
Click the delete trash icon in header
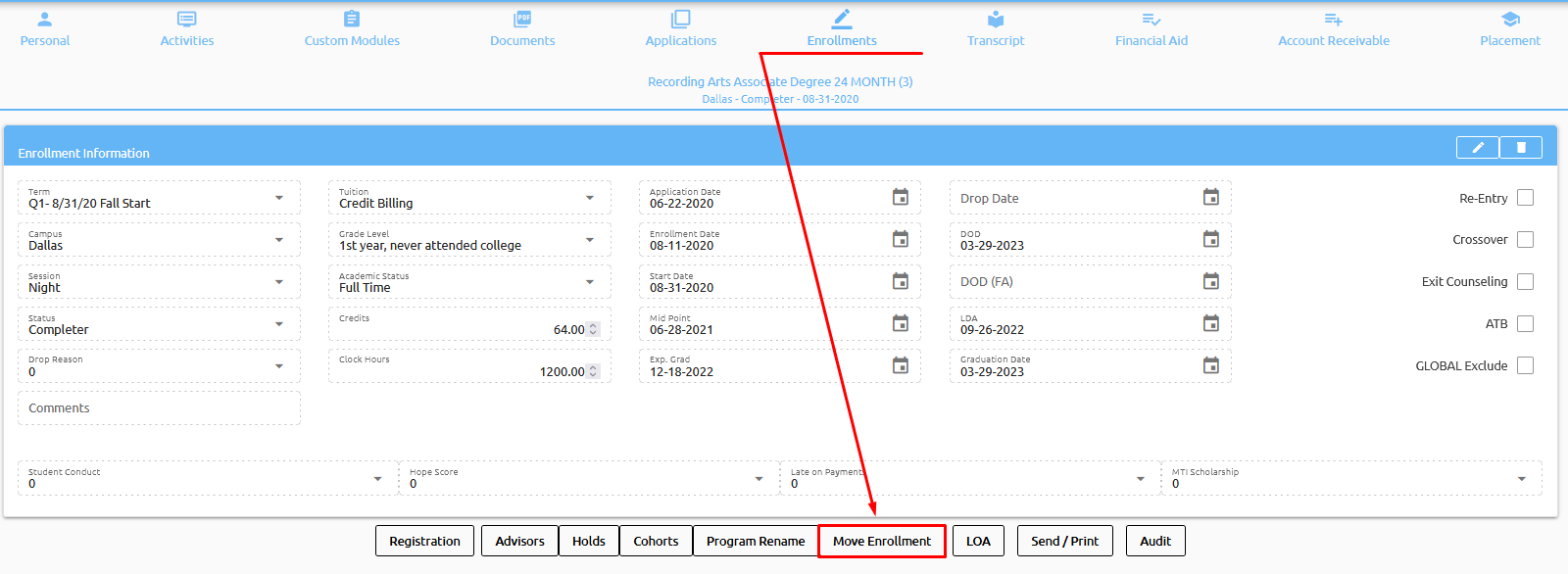coord(1521,148)
